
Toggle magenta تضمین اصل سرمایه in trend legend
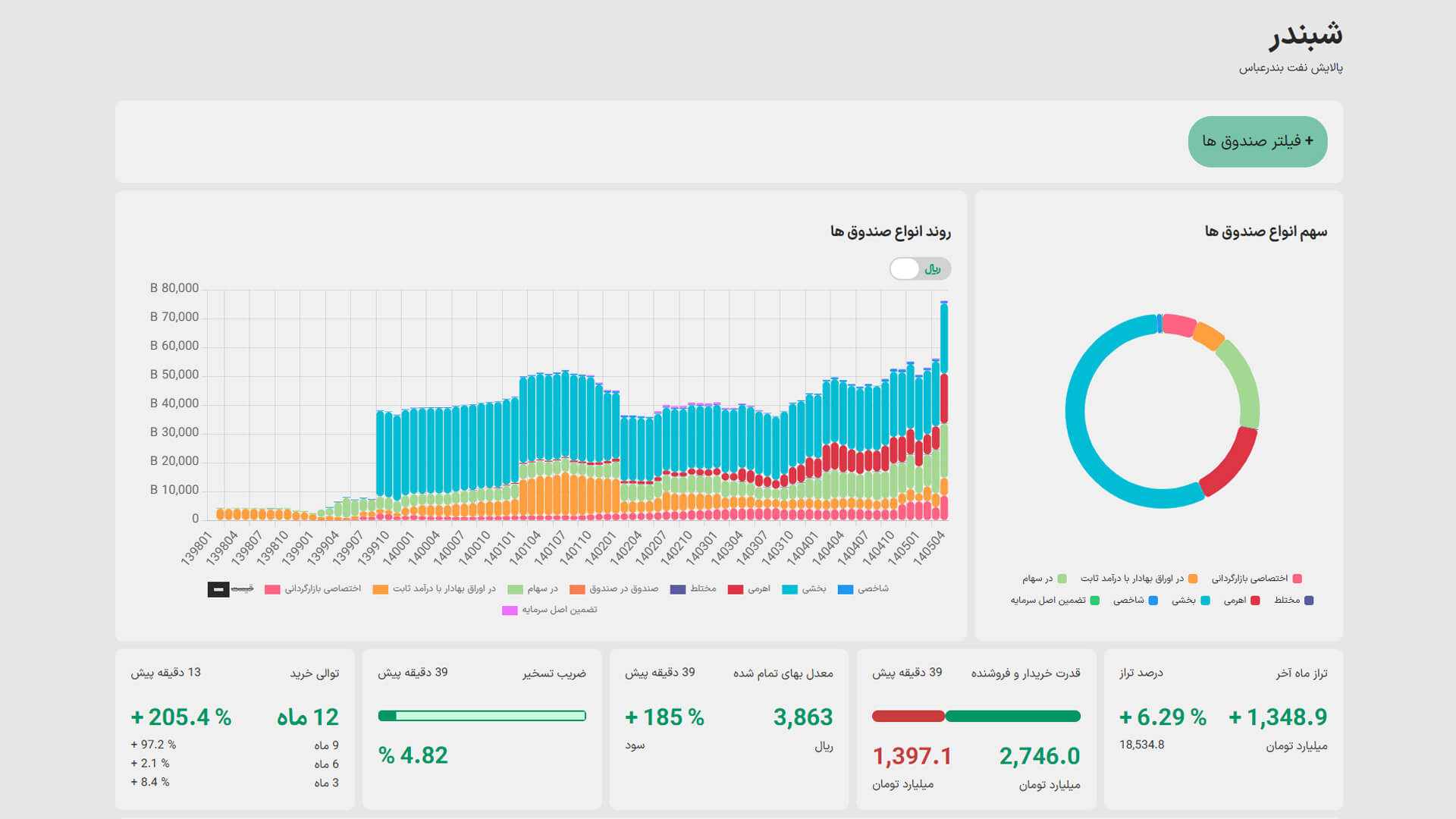pos(550,610)
